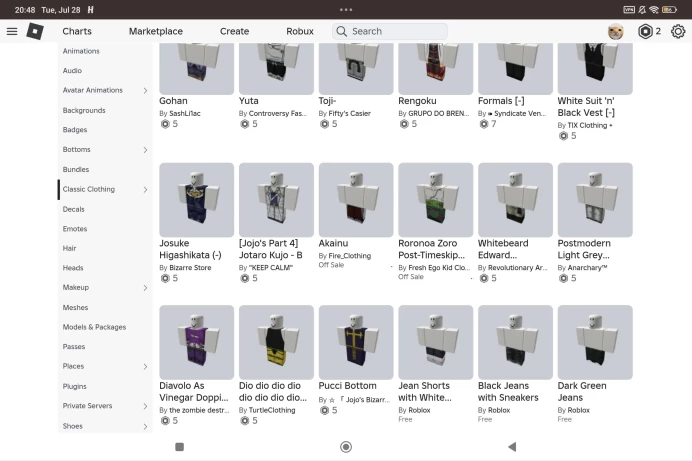692x461 pixels.
Task: Open creator link TurtleClothing
Action: click(272, 410)
